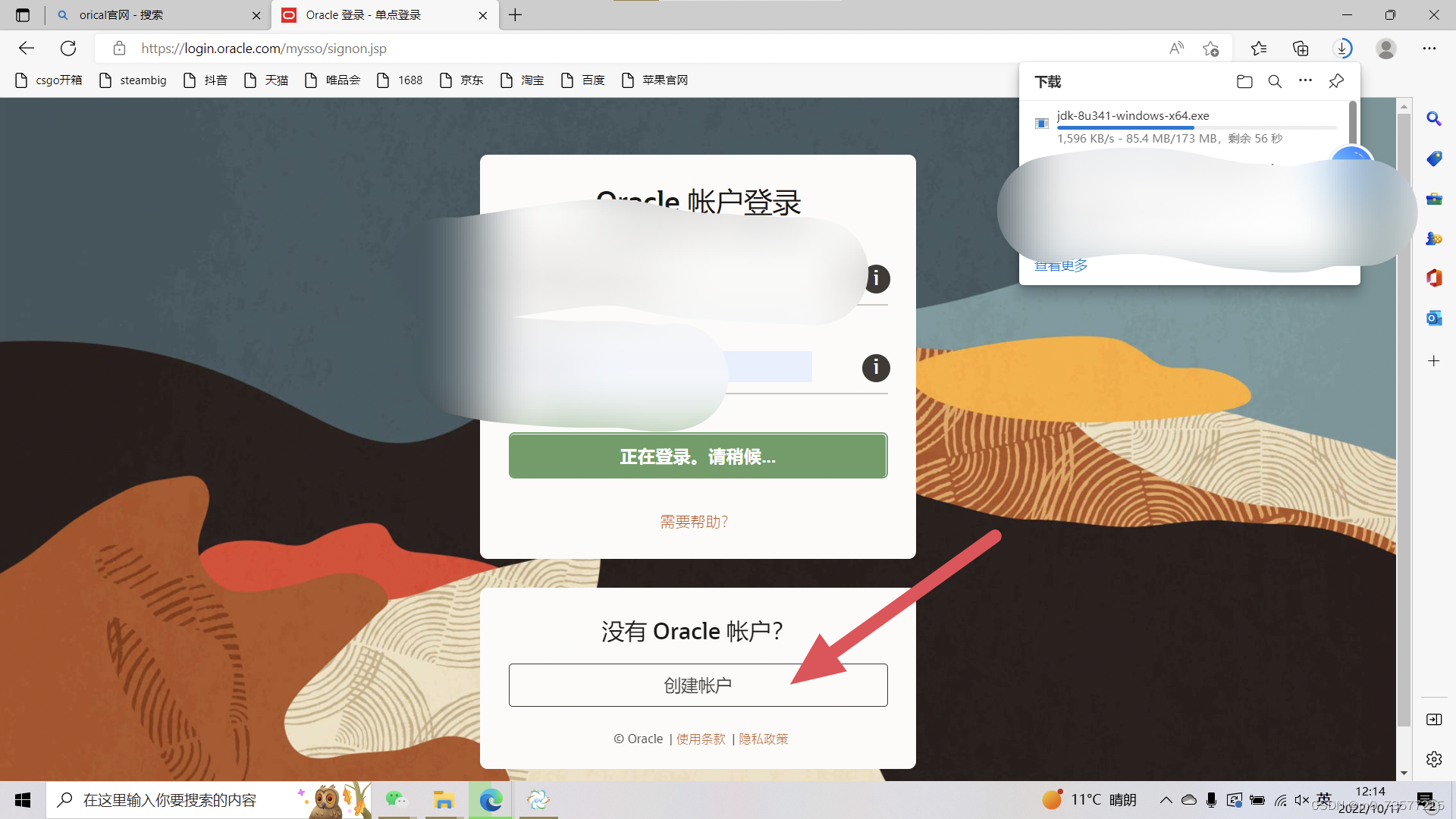
Task: Close the orical官网 search tab
Action: [256, 15]
